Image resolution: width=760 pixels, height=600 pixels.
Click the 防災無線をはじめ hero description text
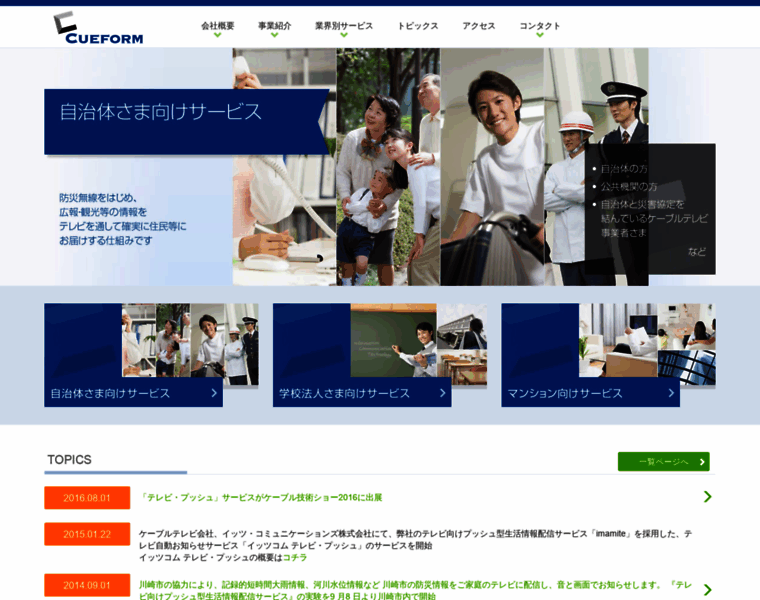coord(123,219)
